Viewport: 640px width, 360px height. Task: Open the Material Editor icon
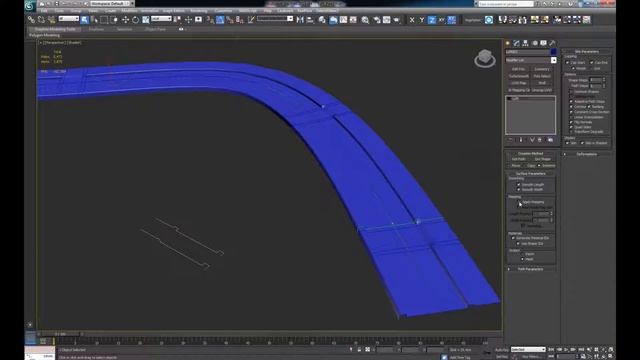tap(365, 20)
